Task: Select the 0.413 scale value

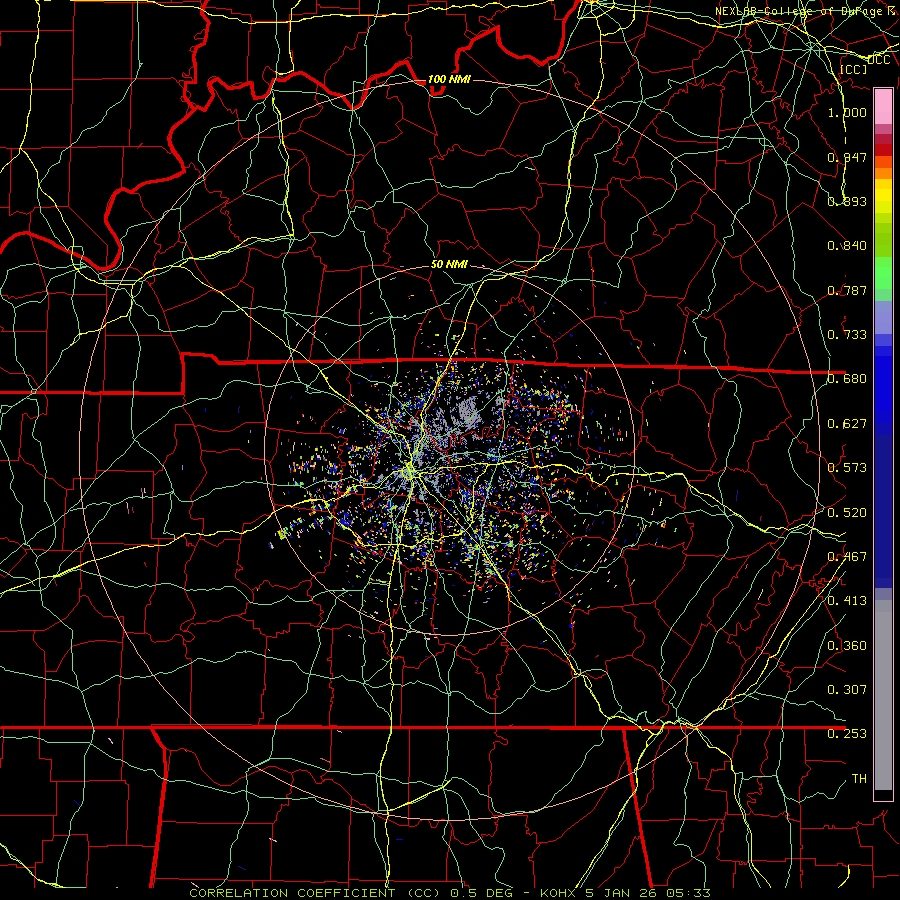Action: click(847, 601)
